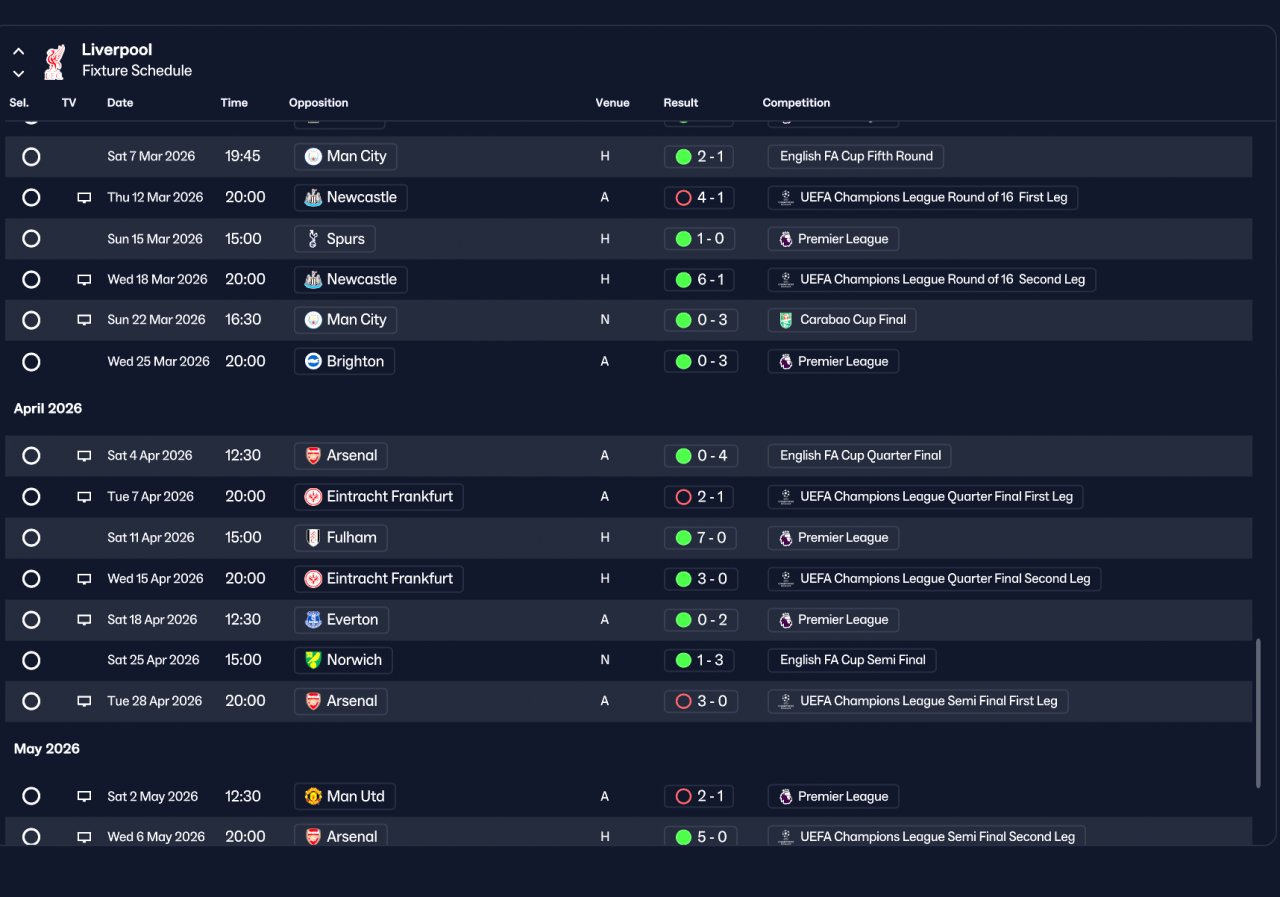This screenshot has height=897, width=1280.
Task: Click the Carabao Cup Final competition icon
Action: [786, 320]
